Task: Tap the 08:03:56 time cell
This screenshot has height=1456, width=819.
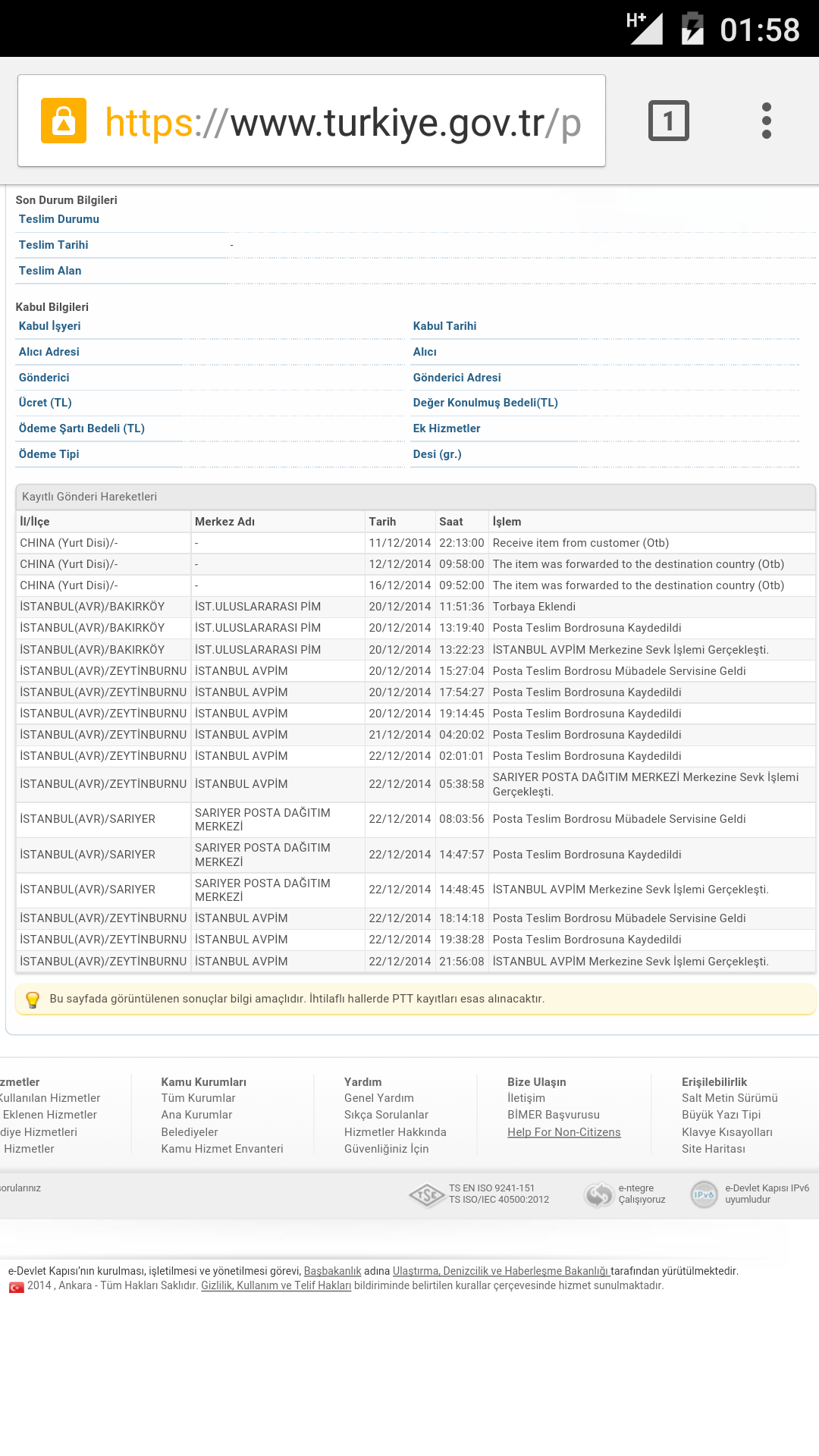Action: click(x=462, y=819)
